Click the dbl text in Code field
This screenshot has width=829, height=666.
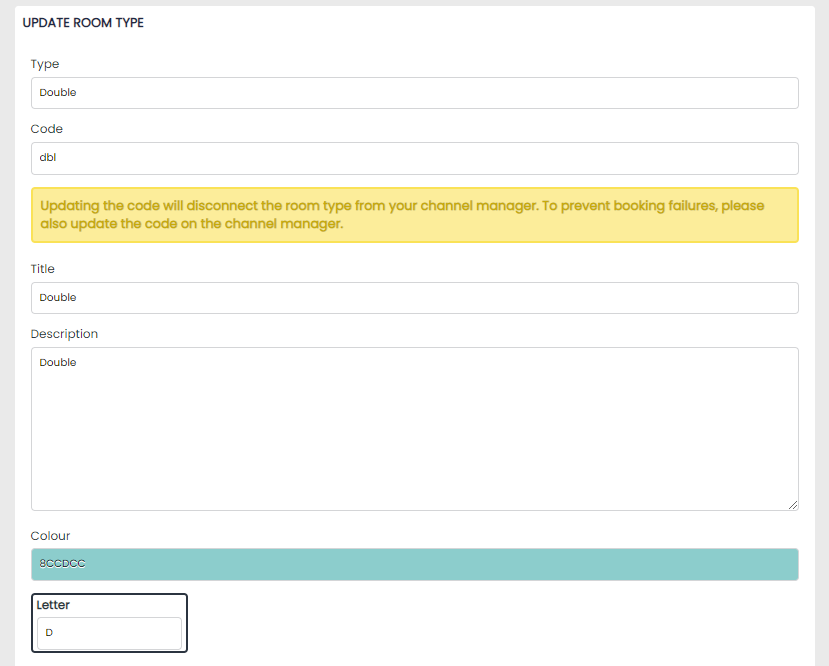47,158
